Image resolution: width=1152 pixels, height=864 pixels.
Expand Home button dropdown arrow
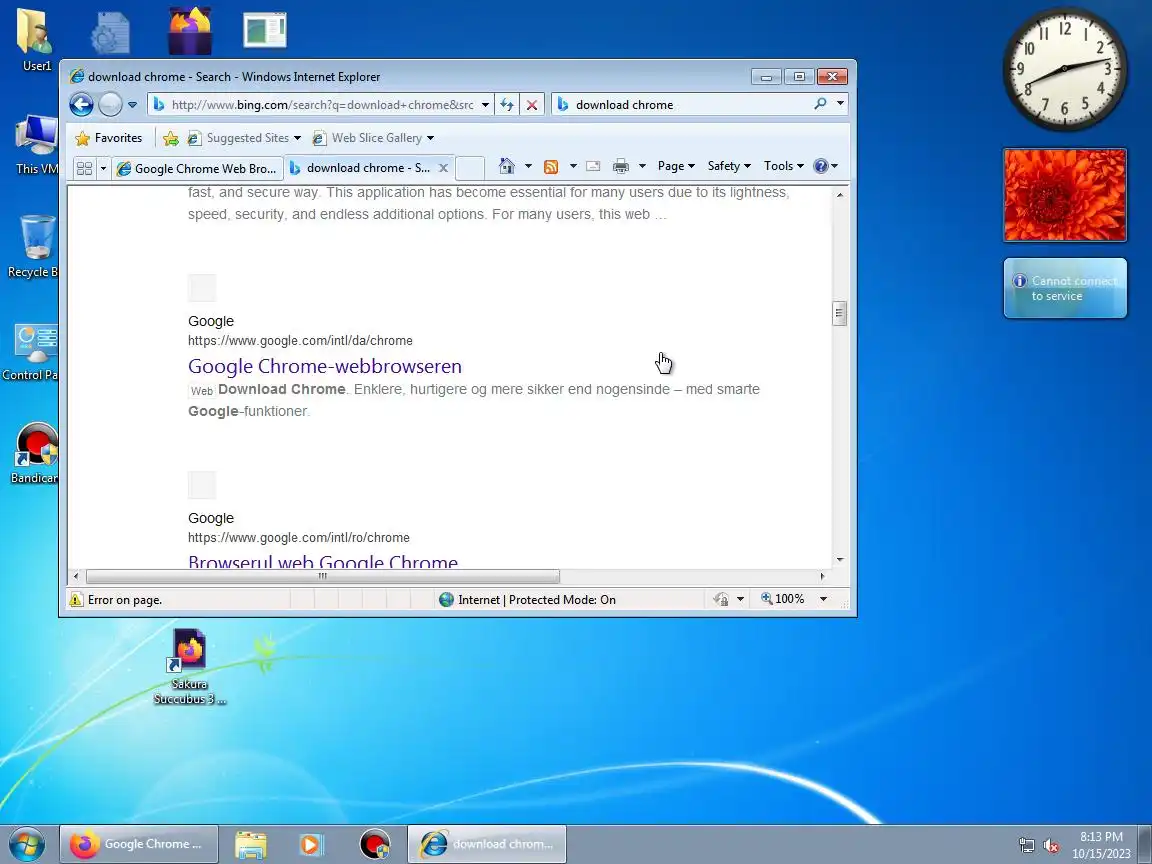click(x=528, y=166)
